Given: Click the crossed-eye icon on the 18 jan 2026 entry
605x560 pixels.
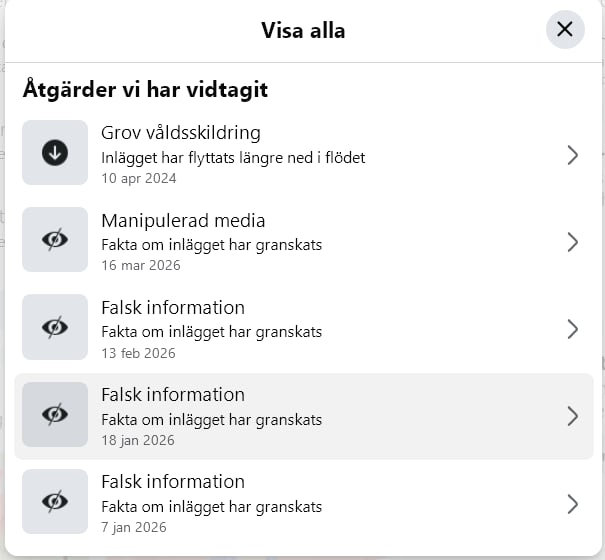Looking at the screenshot, I should click(x=55, y=414).
